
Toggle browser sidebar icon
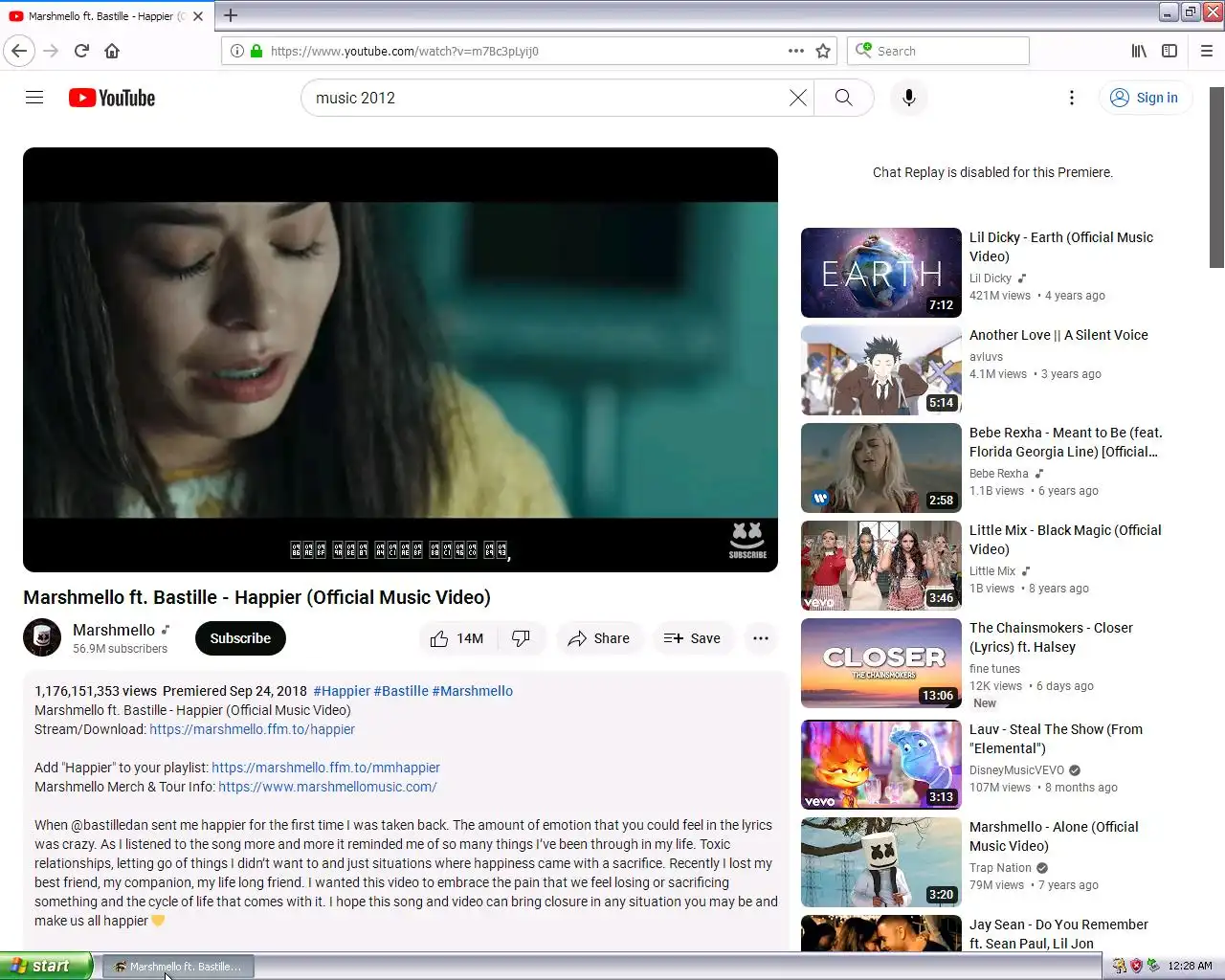[x=1169, y=51]
